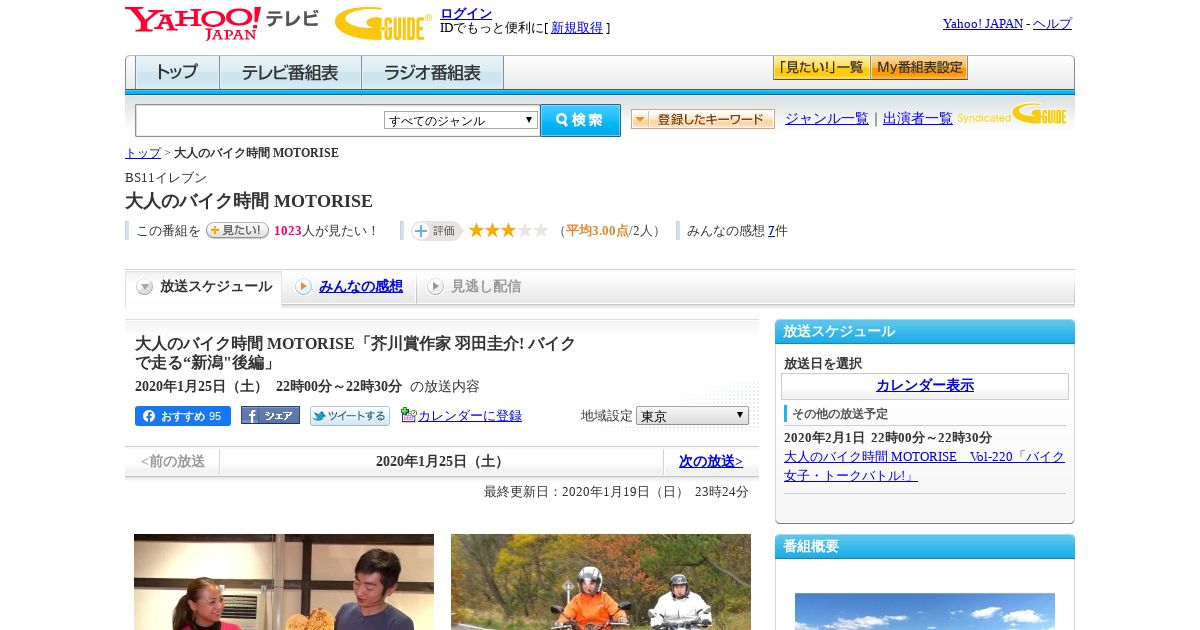Viewport: 1200px width, 630px height.
Task: Open the ヘルプ link
Action: tap(1052, 23)
